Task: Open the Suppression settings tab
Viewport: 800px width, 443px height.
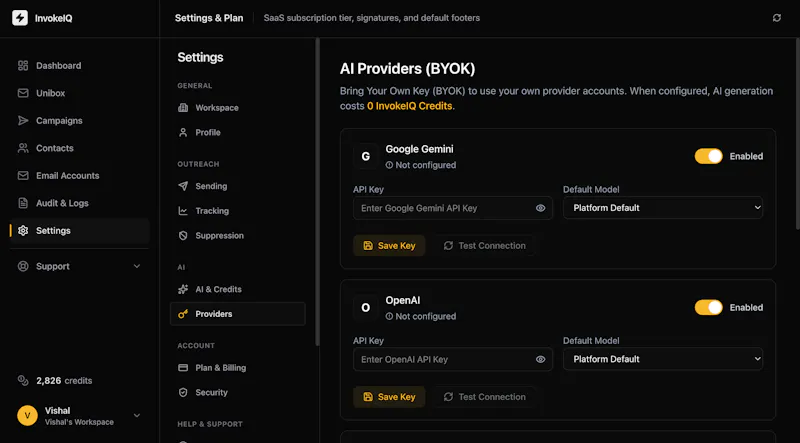Action: [x=238, y=235]
